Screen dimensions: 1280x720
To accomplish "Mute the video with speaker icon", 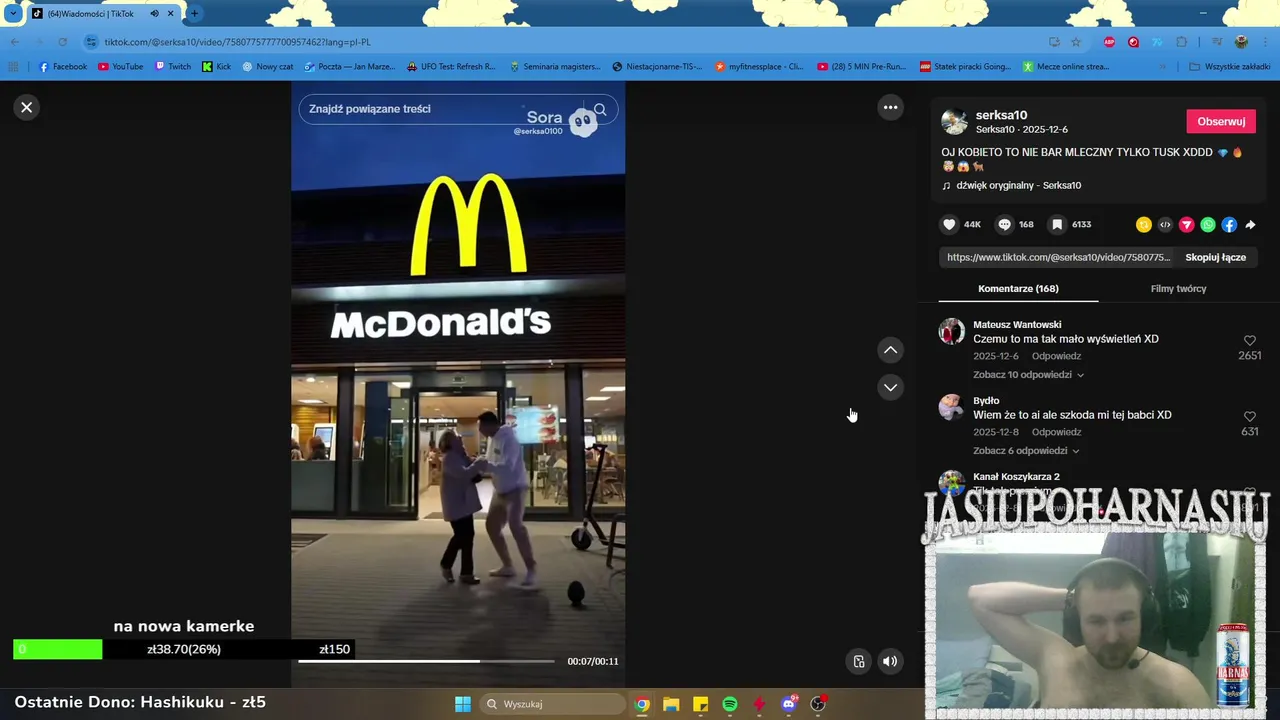I will tap(890, 661).
